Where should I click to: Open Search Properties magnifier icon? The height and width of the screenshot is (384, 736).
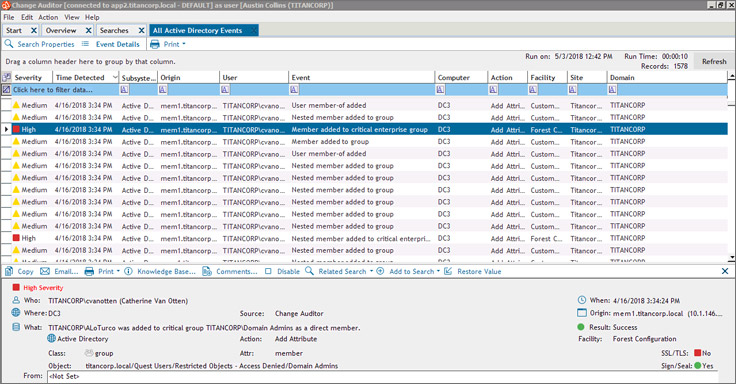point(9,44)
